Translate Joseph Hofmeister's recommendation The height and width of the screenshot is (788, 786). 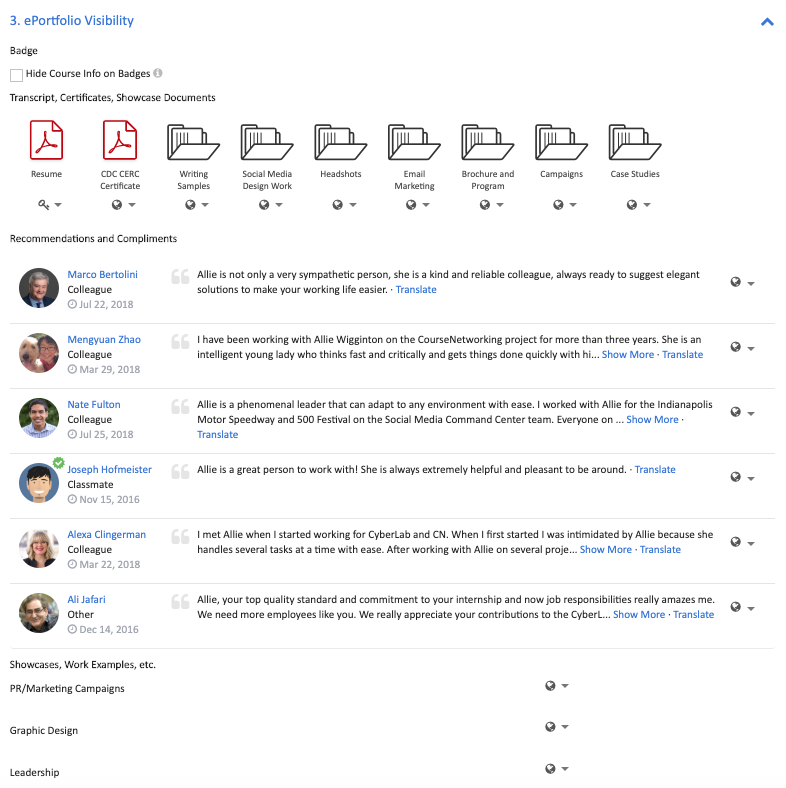[x=655, y=469]
